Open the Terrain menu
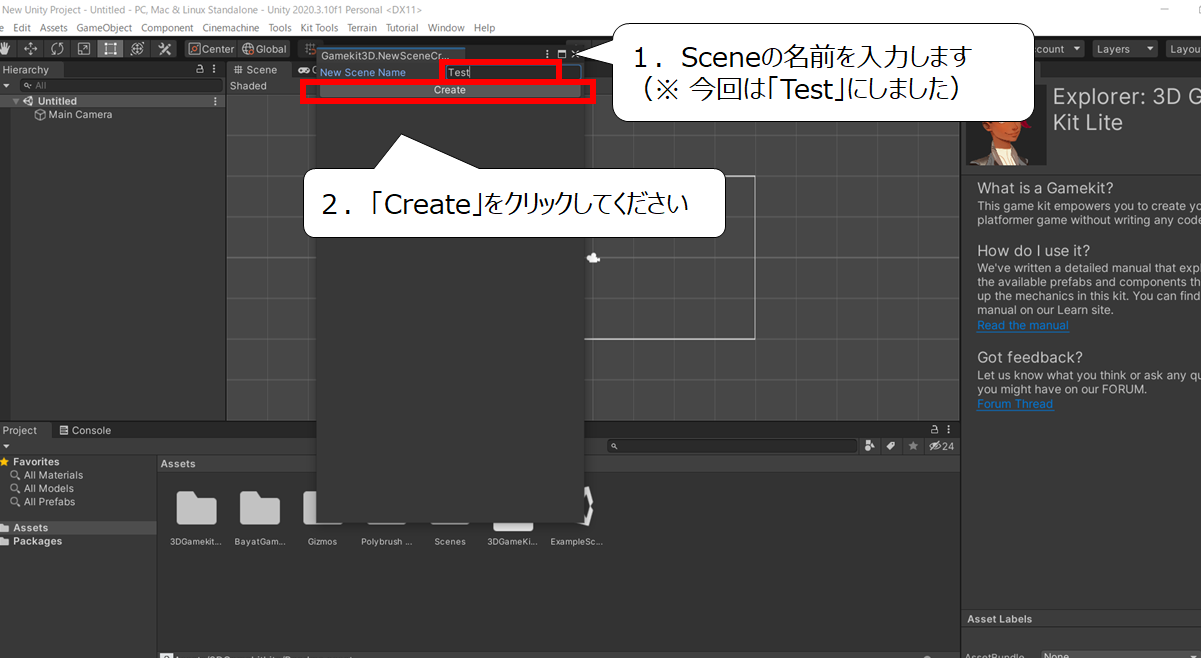Image resolution: width=1201 pixels, height=658 pixels. 362,28
